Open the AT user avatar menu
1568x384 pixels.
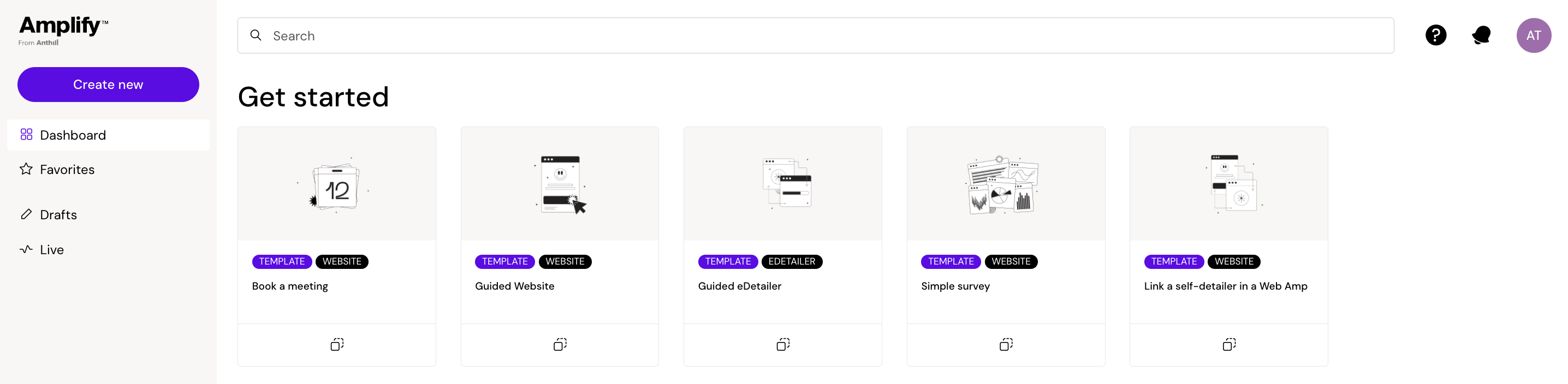click(x=1533, y=35)
